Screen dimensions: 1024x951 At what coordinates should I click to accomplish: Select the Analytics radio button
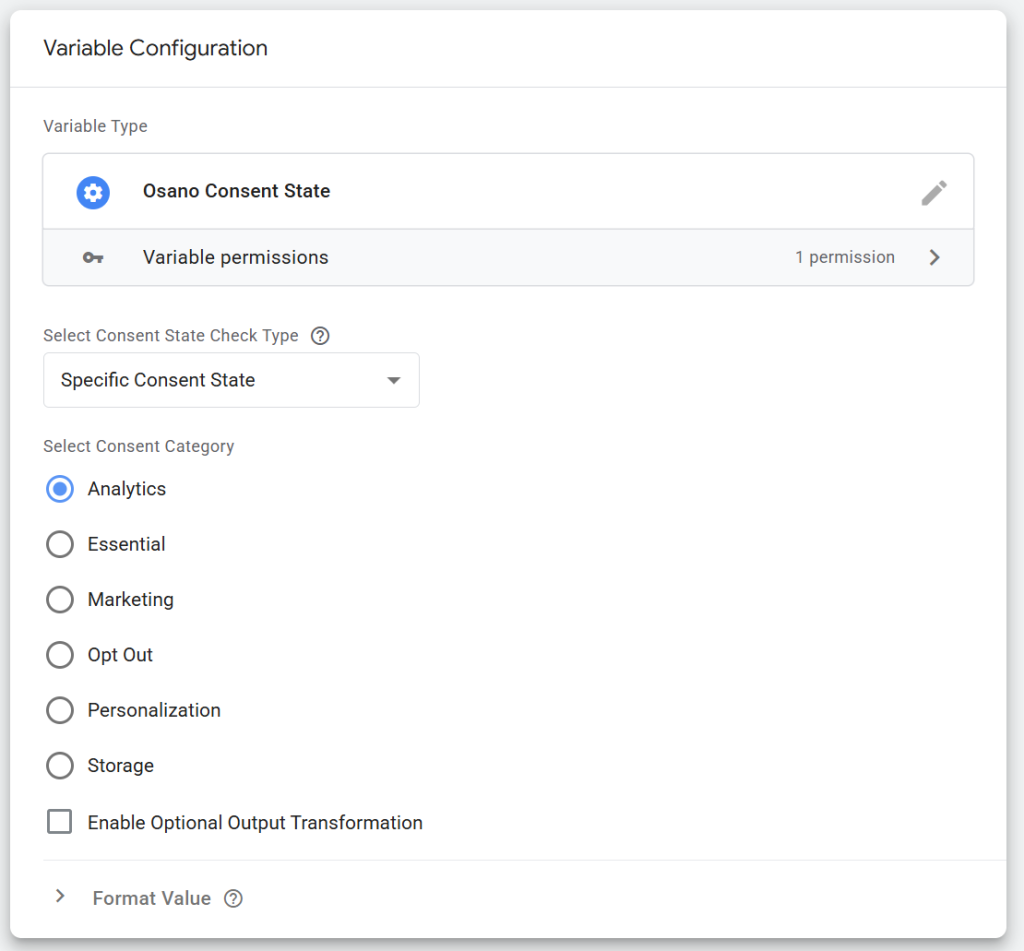(x=59, y=489)
